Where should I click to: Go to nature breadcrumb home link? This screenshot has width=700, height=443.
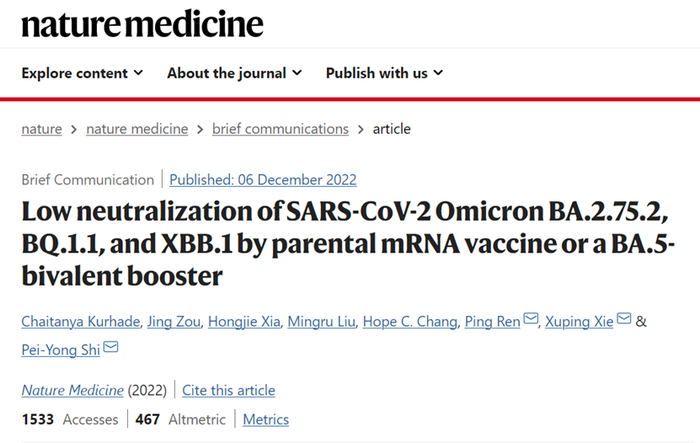pyautogui.click(x=41, y=129)
